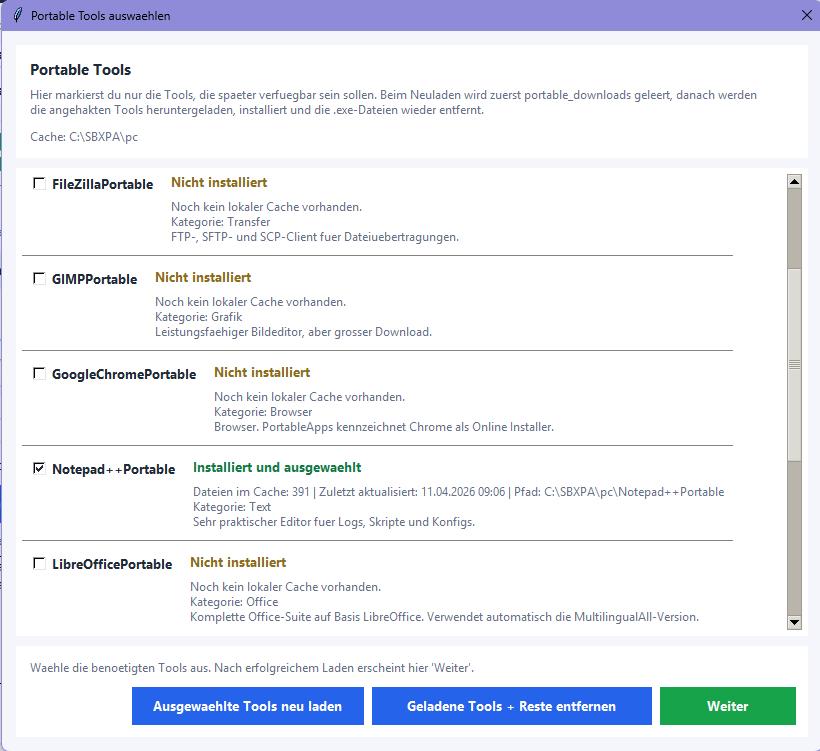820x751 pixels.
Task: Click the GoogleChromePortable tool name label
Action: (x=124, y=374)
